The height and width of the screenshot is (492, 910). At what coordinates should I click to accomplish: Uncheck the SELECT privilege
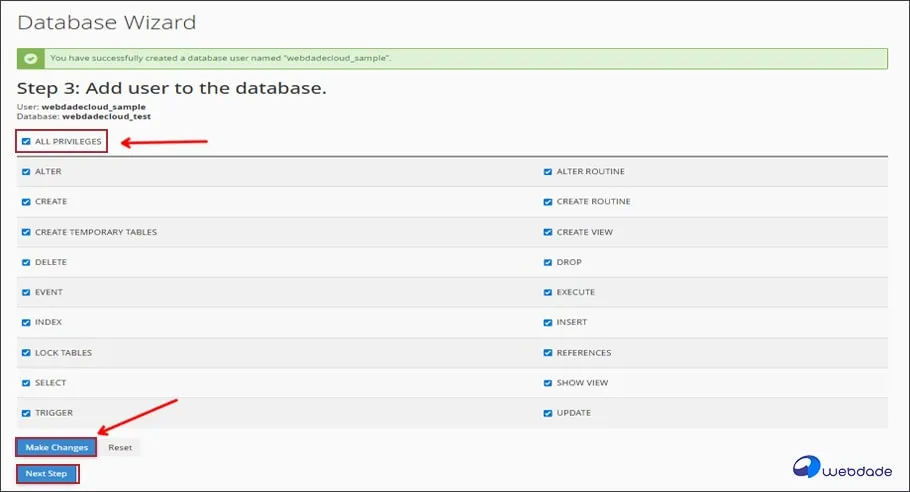[x=26, y=383]
